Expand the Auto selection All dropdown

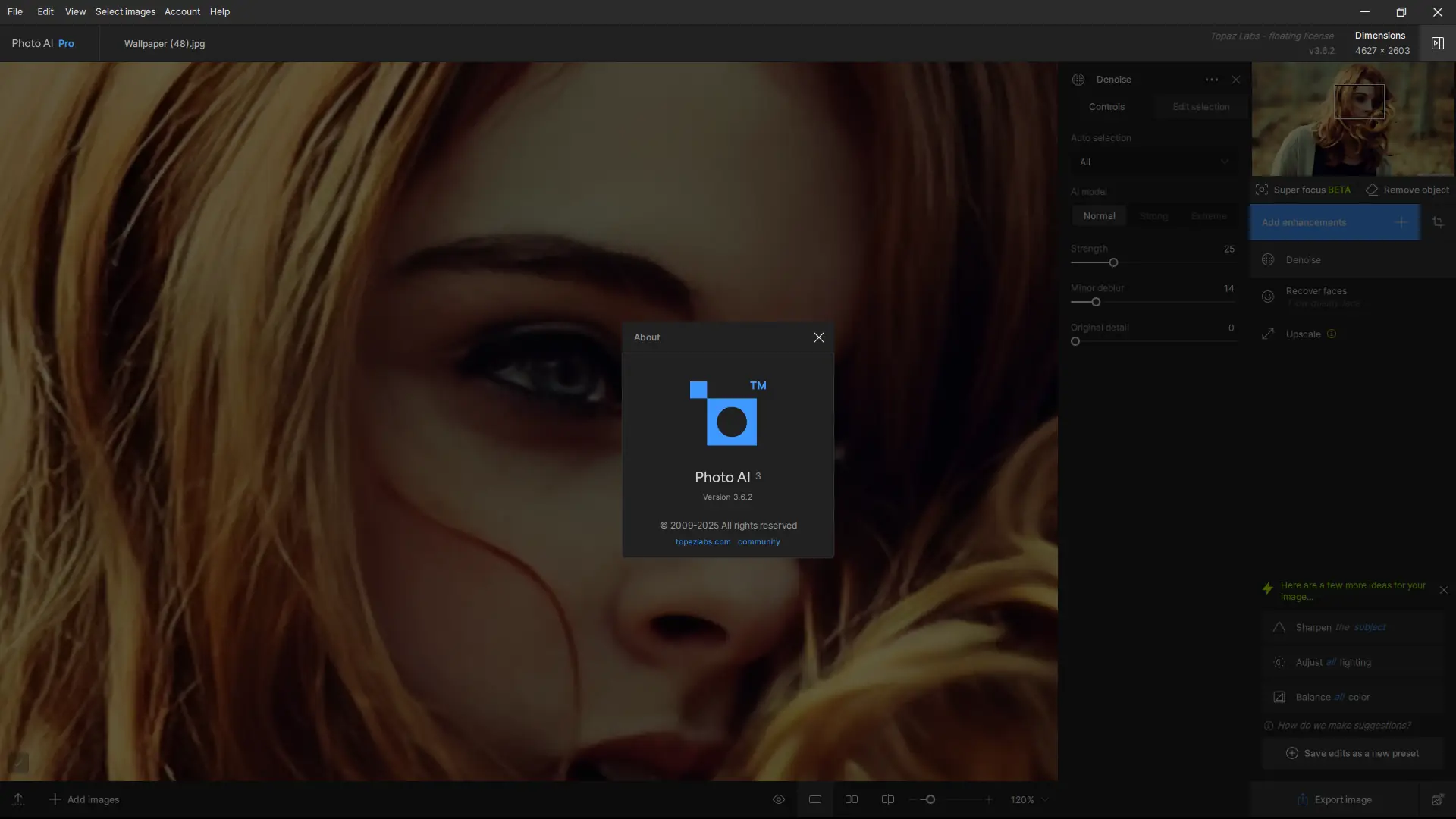pyautogui.click(x=1153, y=162)
